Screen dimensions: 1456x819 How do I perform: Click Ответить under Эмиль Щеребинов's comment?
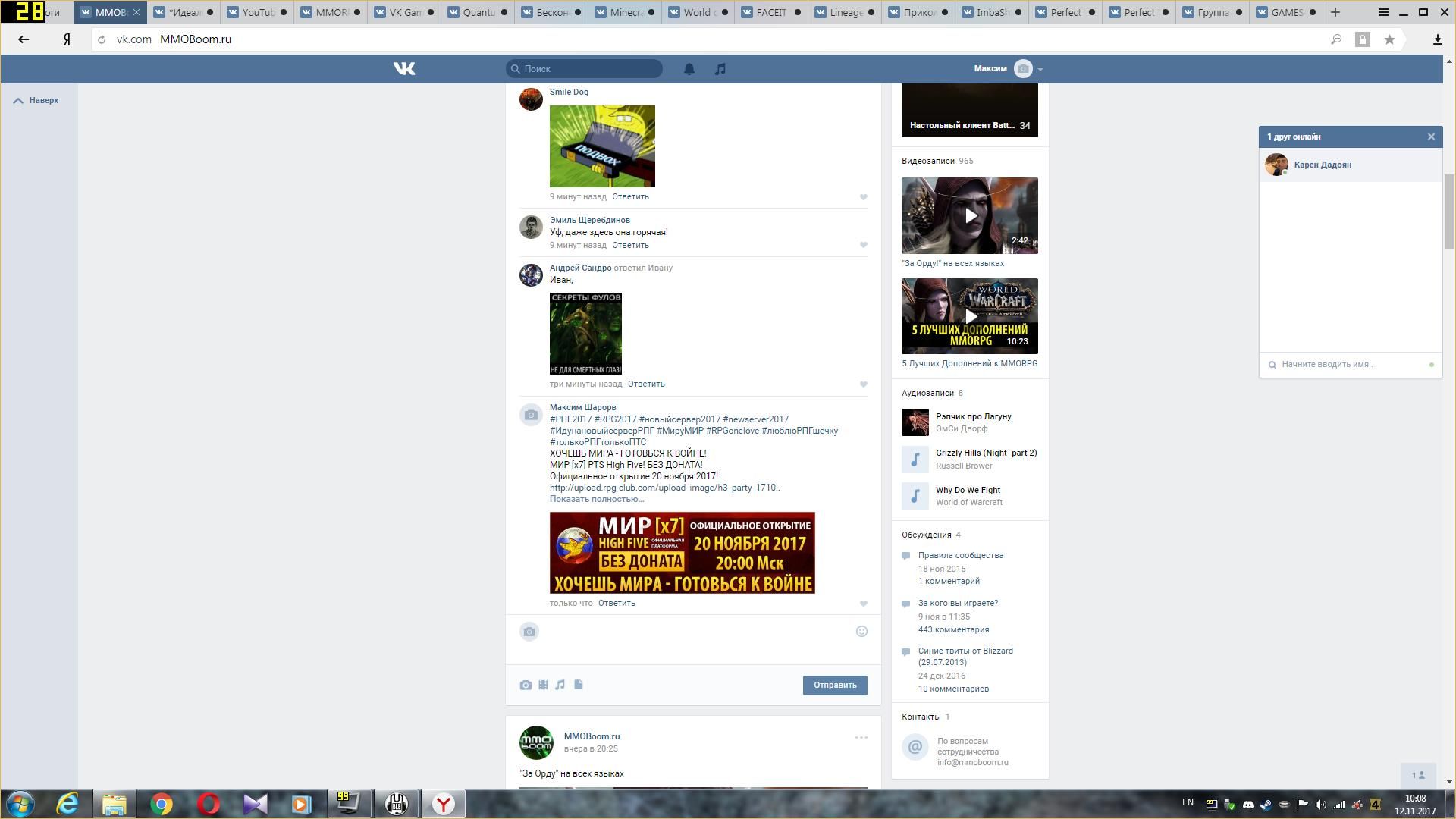pos(630,245)
